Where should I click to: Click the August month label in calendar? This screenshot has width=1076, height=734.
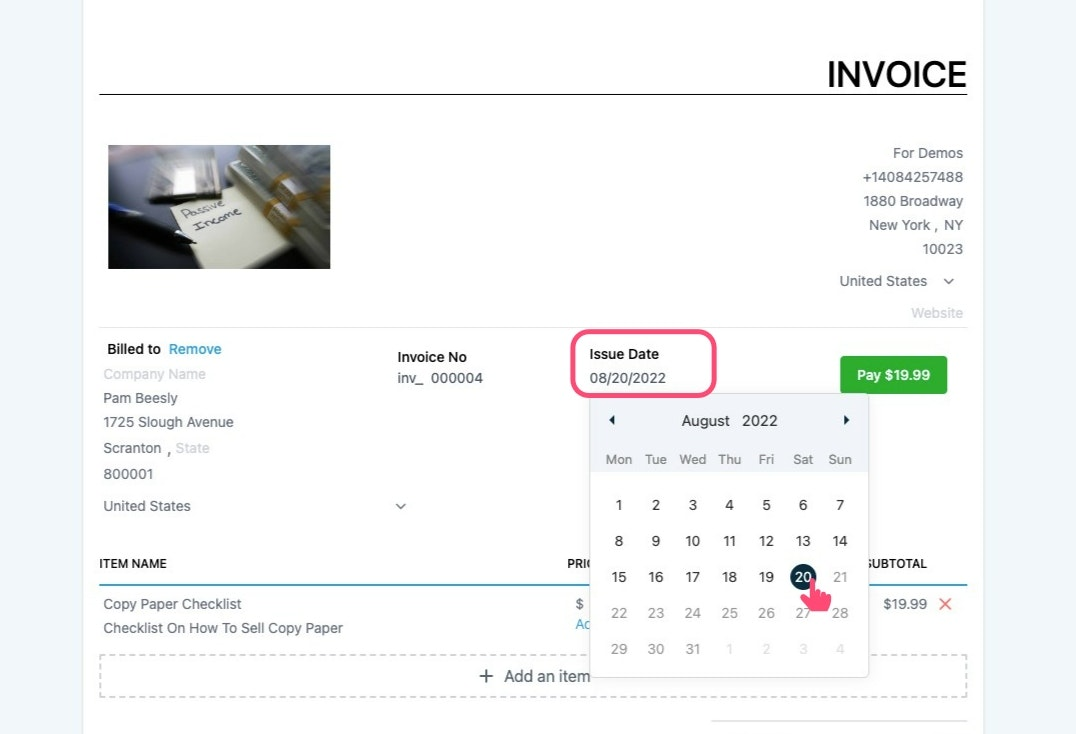[x=705, y=421]
